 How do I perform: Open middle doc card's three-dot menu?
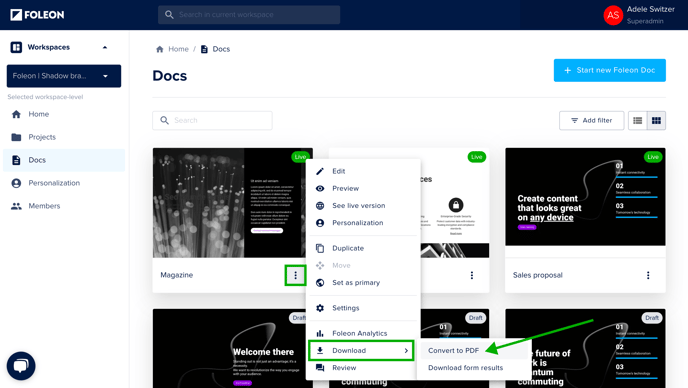coord(472,275)
